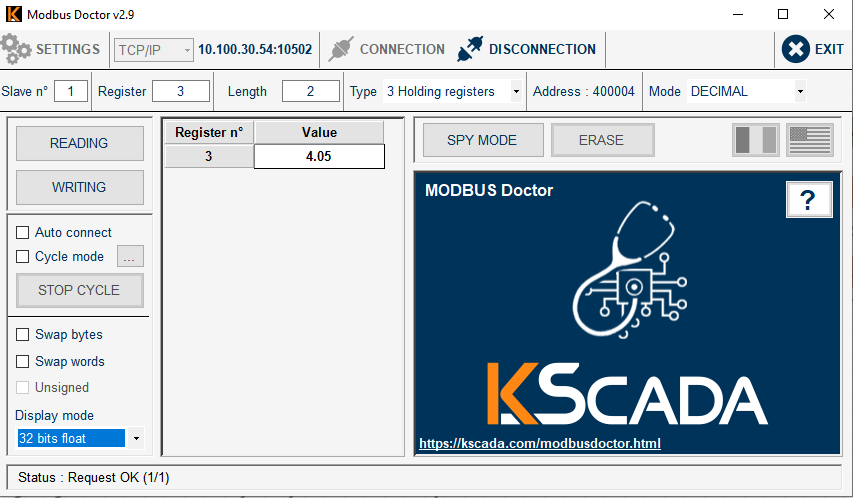853x498 pixels.
Task: Check the Swap words option
Action: 23,362
